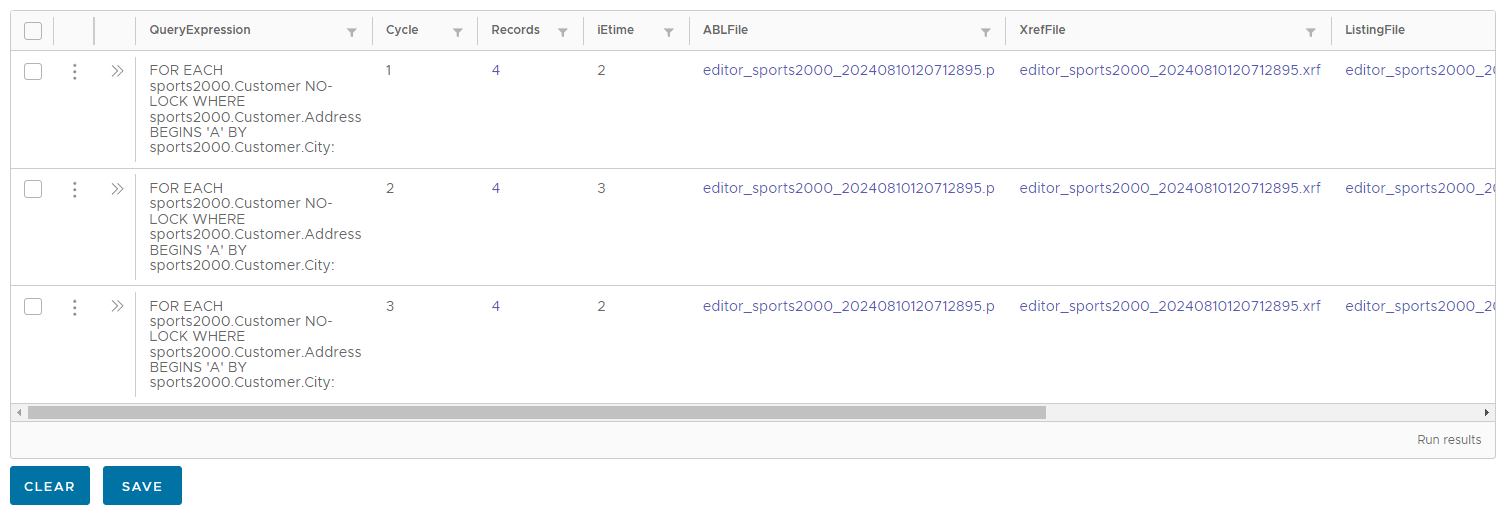This screenshot has width=1501, height=515.
Task: Toggle select-all checkbox in grid header
Action: [33, 31]
